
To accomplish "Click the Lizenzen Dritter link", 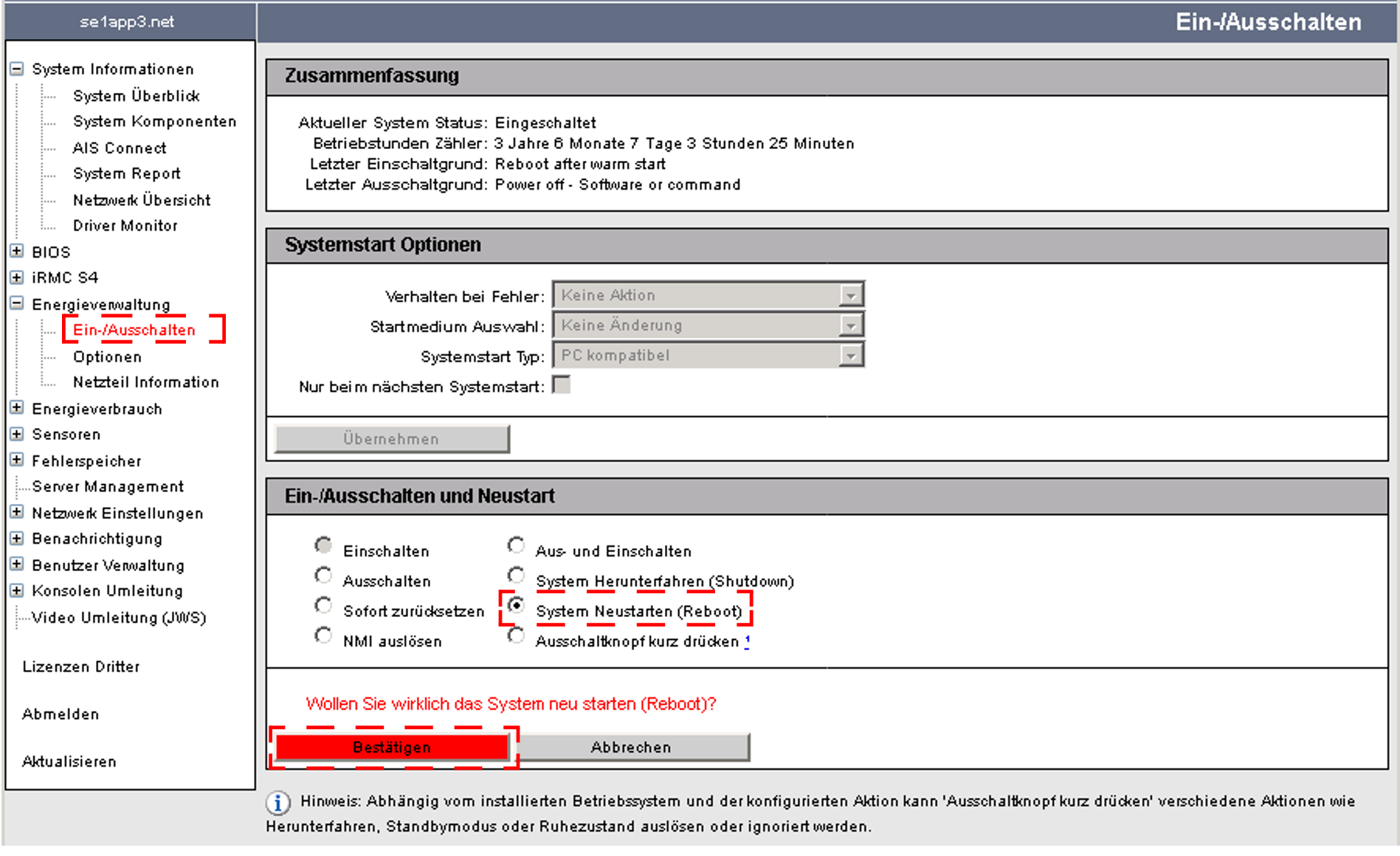I will click(80, 666).
